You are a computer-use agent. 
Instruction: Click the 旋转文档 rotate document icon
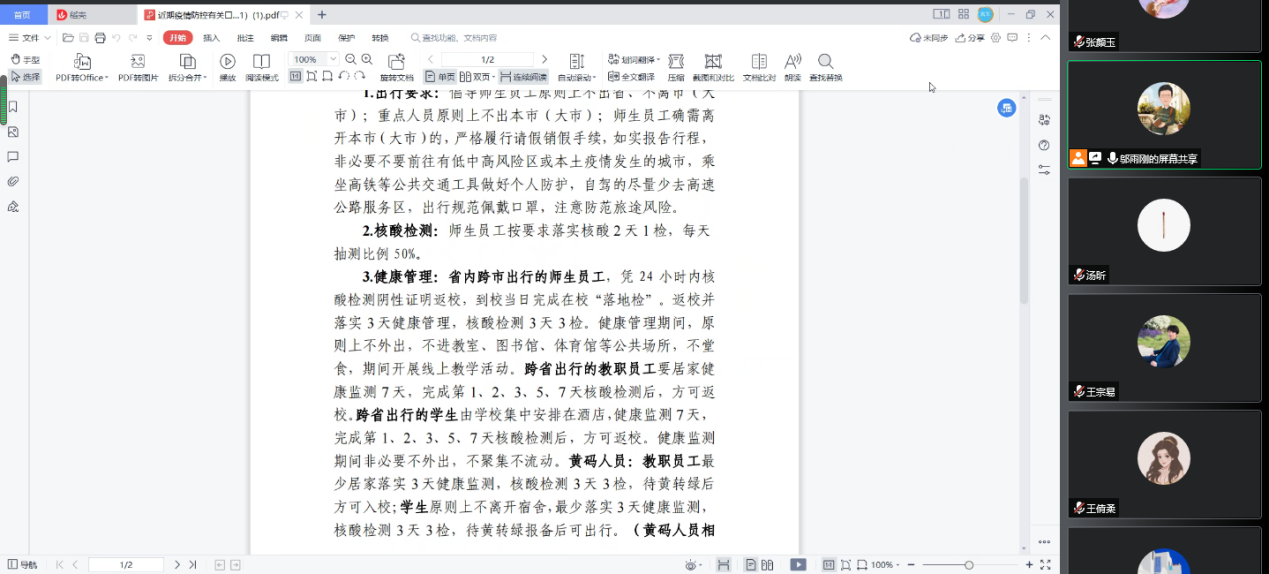(x=396, y=62)
